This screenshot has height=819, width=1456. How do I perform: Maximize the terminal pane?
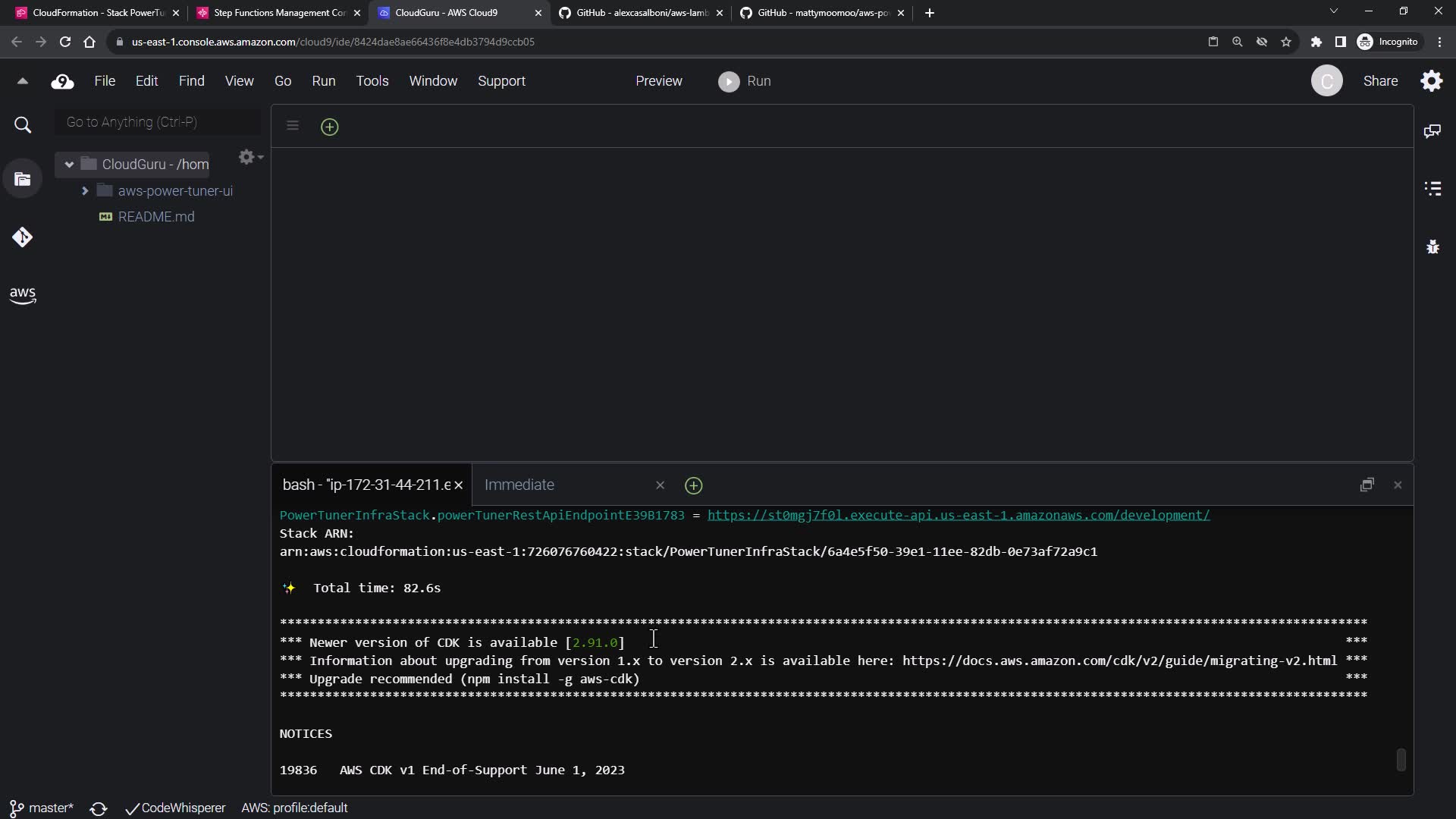pos(1367,485)
